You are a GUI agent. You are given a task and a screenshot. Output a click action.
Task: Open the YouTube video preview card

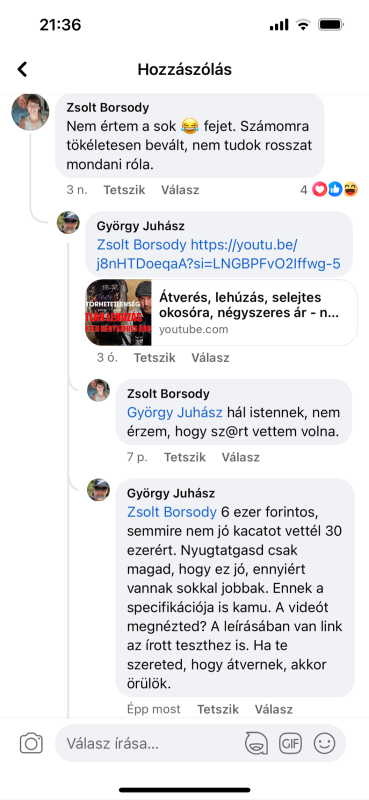222,313
